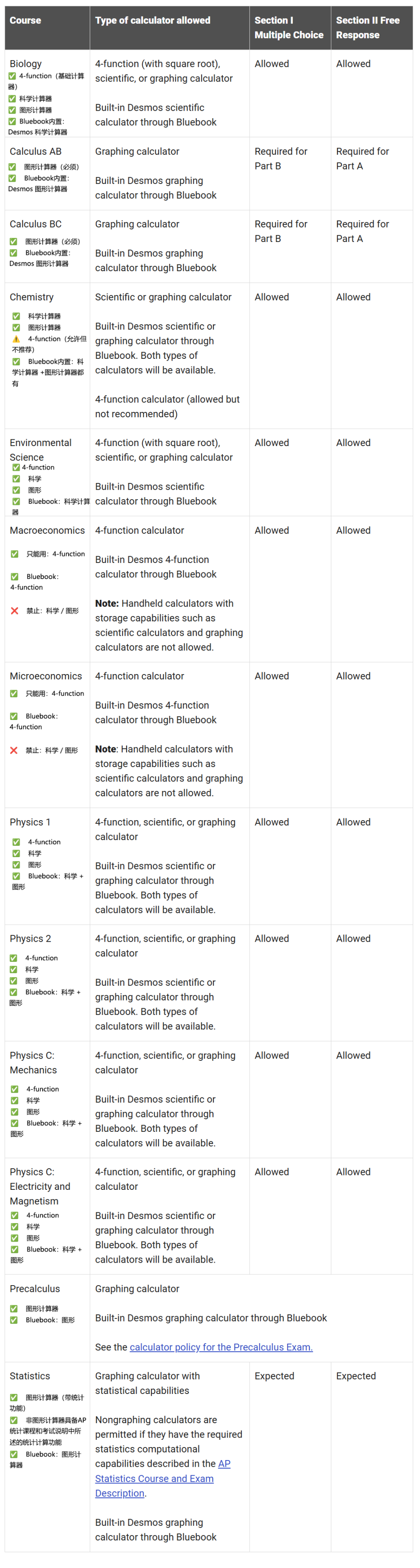Click the check mark beside Physics 1's 4-function
This screenshot has width=420, height=1568.
click(16, 842)
